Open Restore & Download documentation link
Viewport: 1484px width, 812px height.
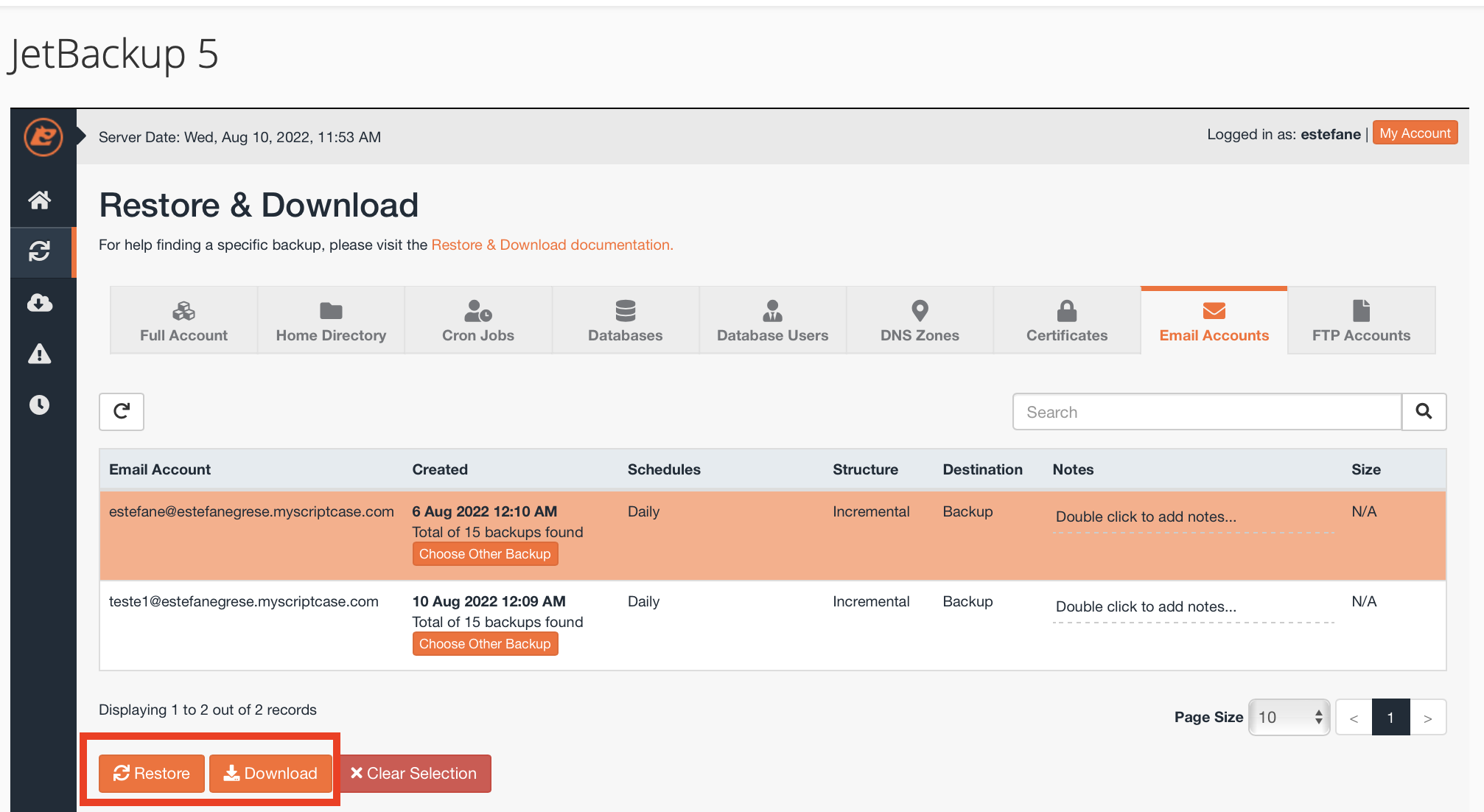tap(552, 245)
